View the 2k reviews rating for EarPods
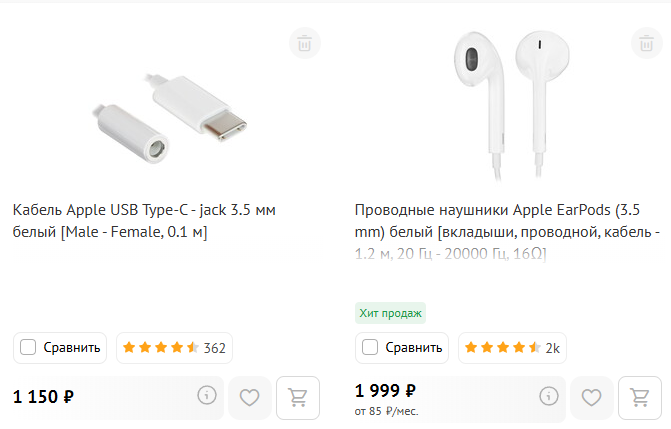The width and height of the screenshot is (671, 429). 511,348
